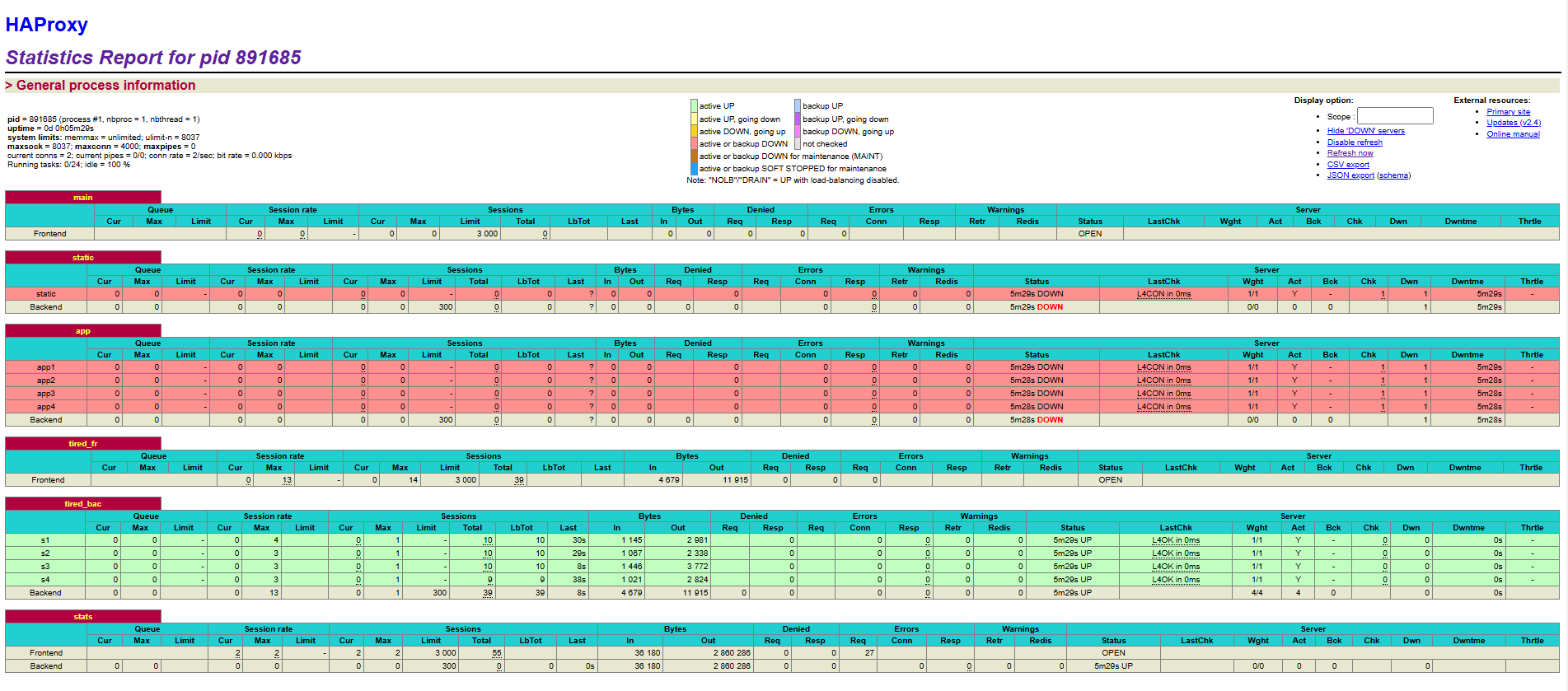Open the JSON export link
Viewport: 1568px width, 691px height.
1350,175
